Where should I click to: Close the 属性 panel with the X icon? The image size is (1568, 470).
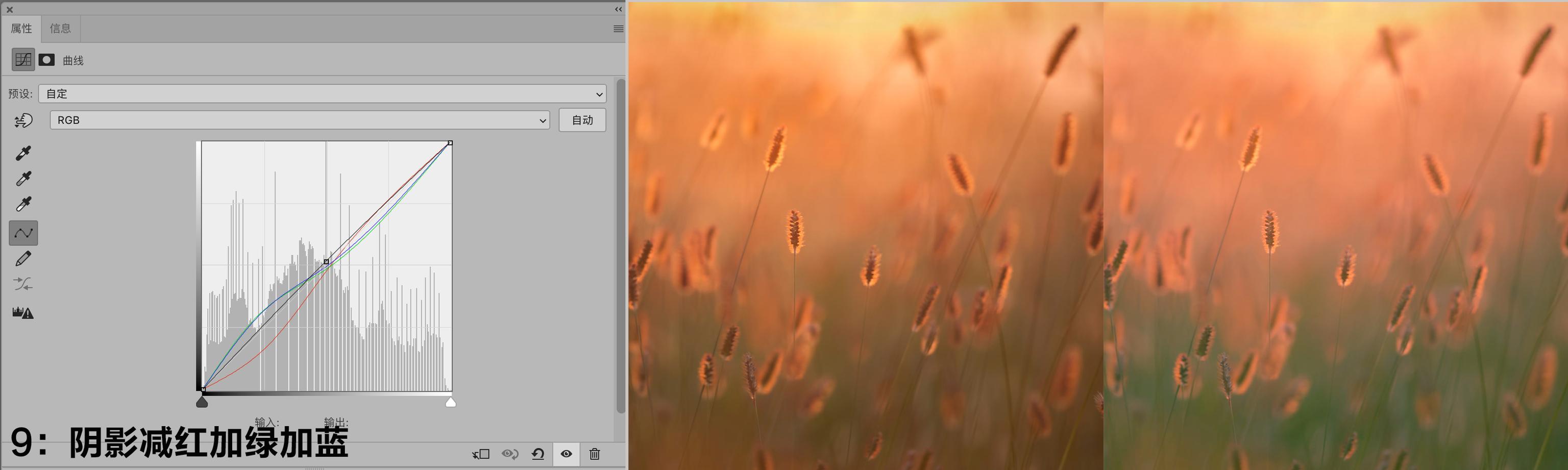[x=10, y=9]
